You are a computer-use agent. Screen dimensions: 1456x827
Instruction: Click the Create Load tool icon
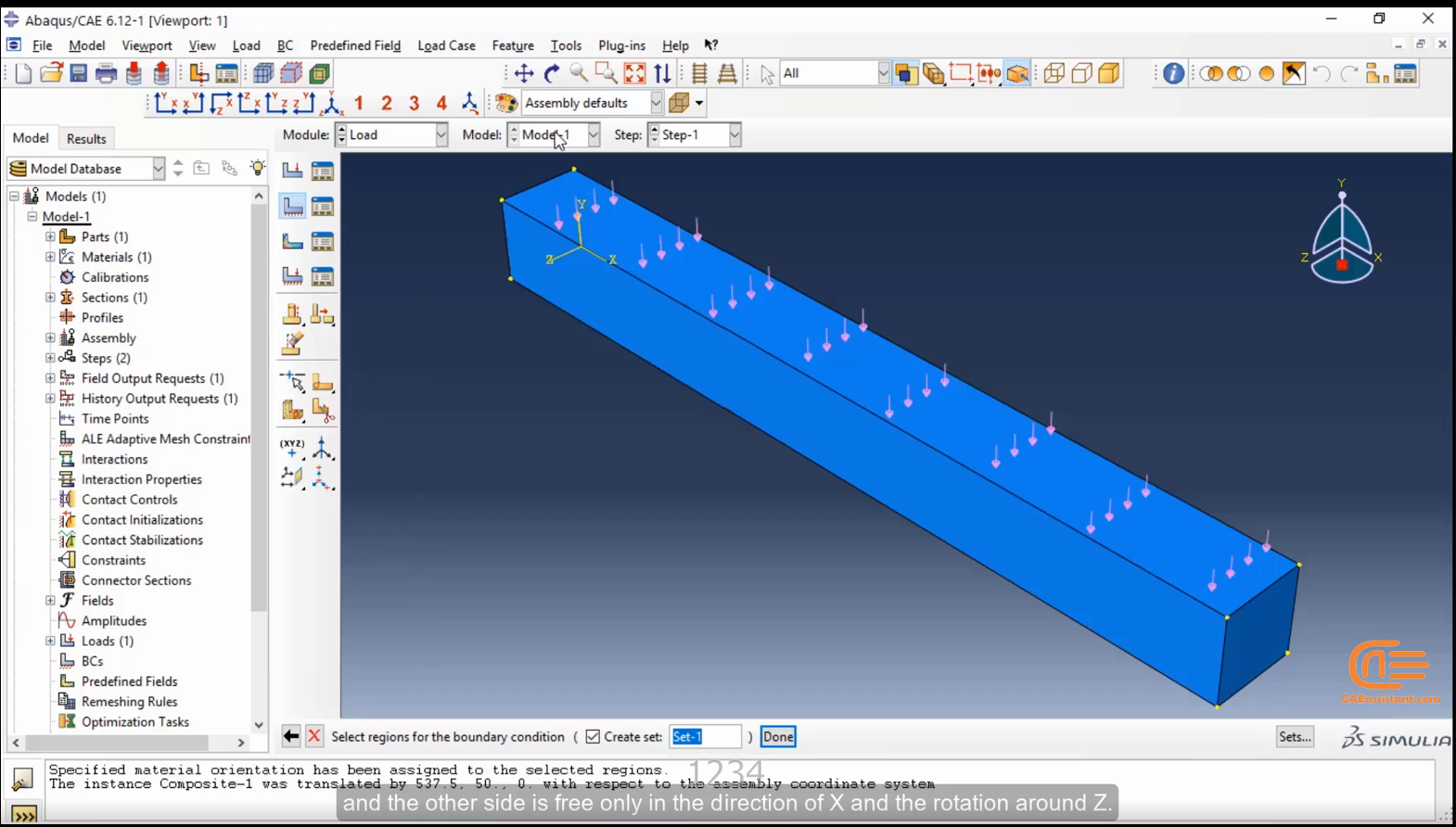coord(292,170)
